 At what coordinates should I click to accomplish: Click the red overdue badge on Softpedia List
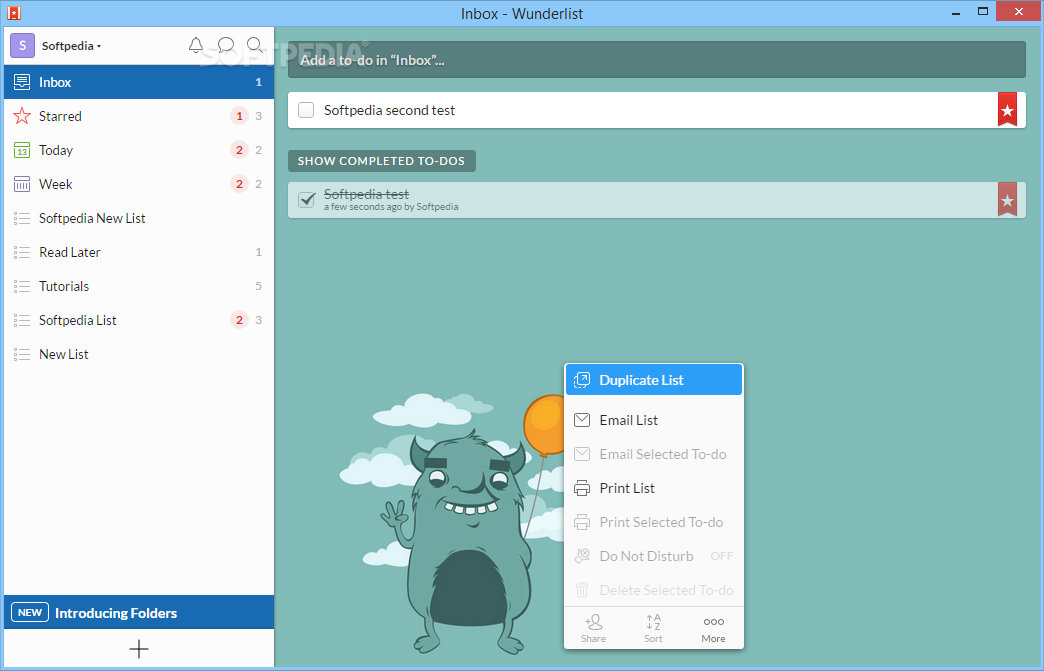pyautogui.click(x=240, y=320)
